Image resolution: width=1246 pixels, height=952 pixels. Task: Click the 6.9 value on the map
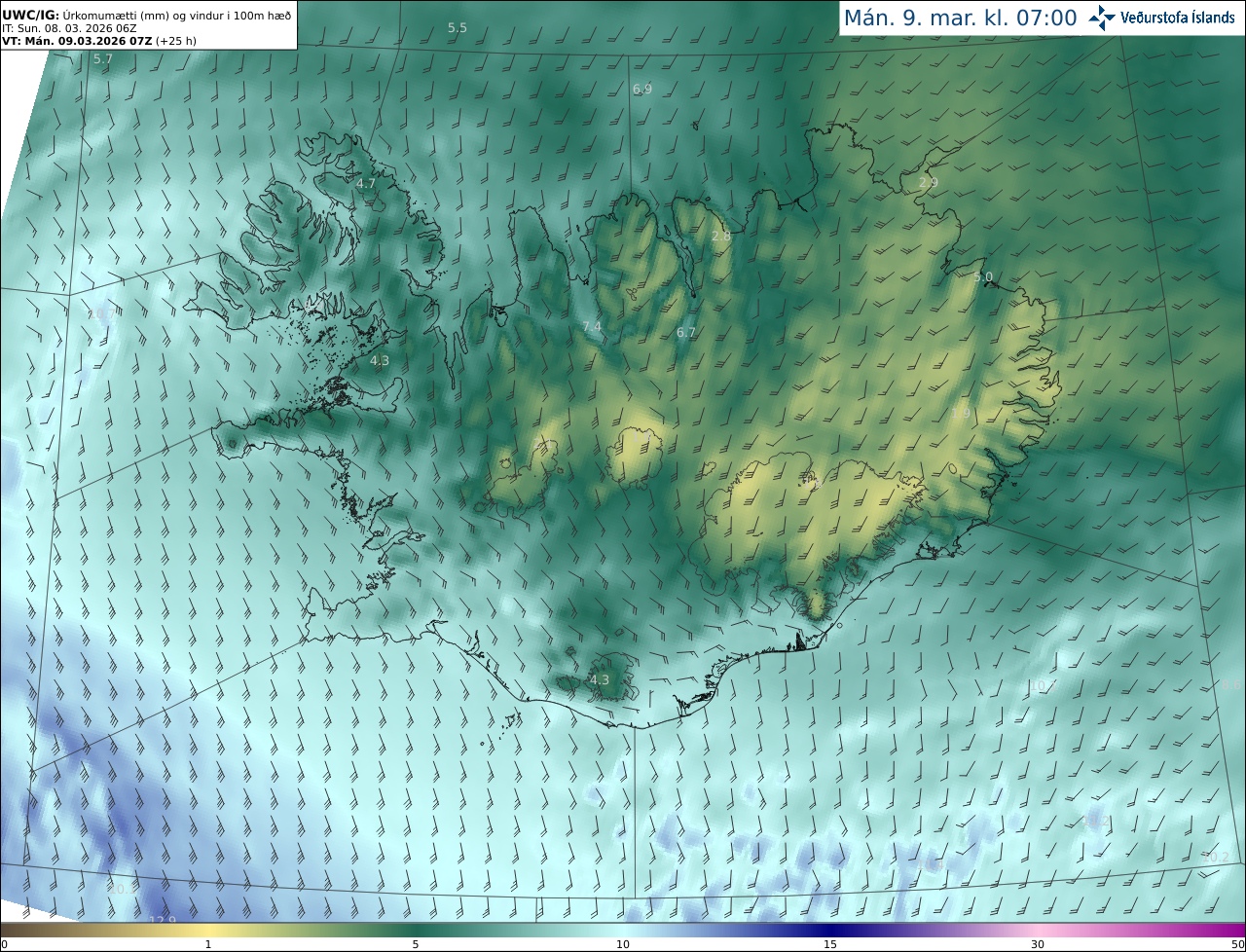(x=642, y=89)
